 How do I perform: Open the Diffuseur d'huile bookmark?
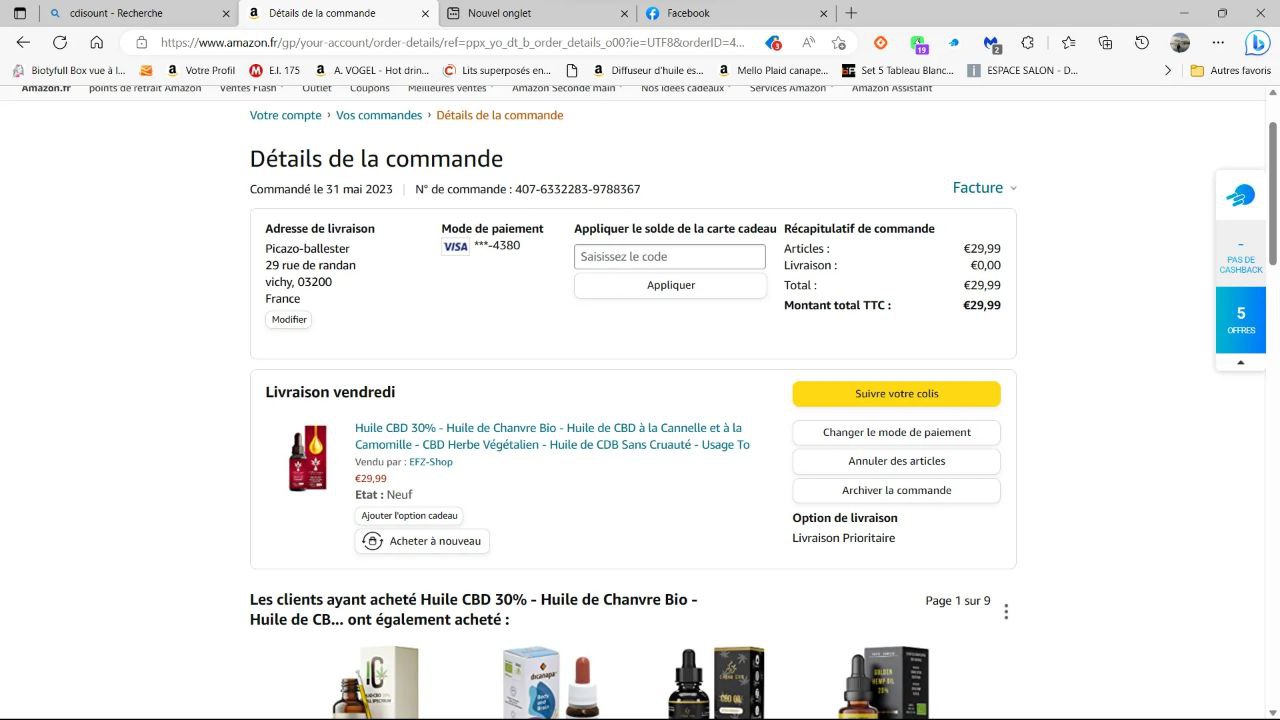point(648,71)
